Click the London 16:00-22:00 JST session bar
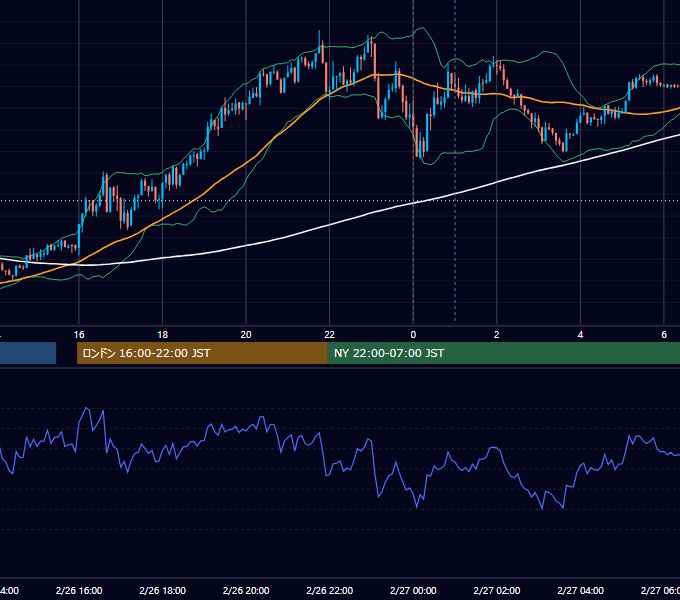 [x=202, y=353]
